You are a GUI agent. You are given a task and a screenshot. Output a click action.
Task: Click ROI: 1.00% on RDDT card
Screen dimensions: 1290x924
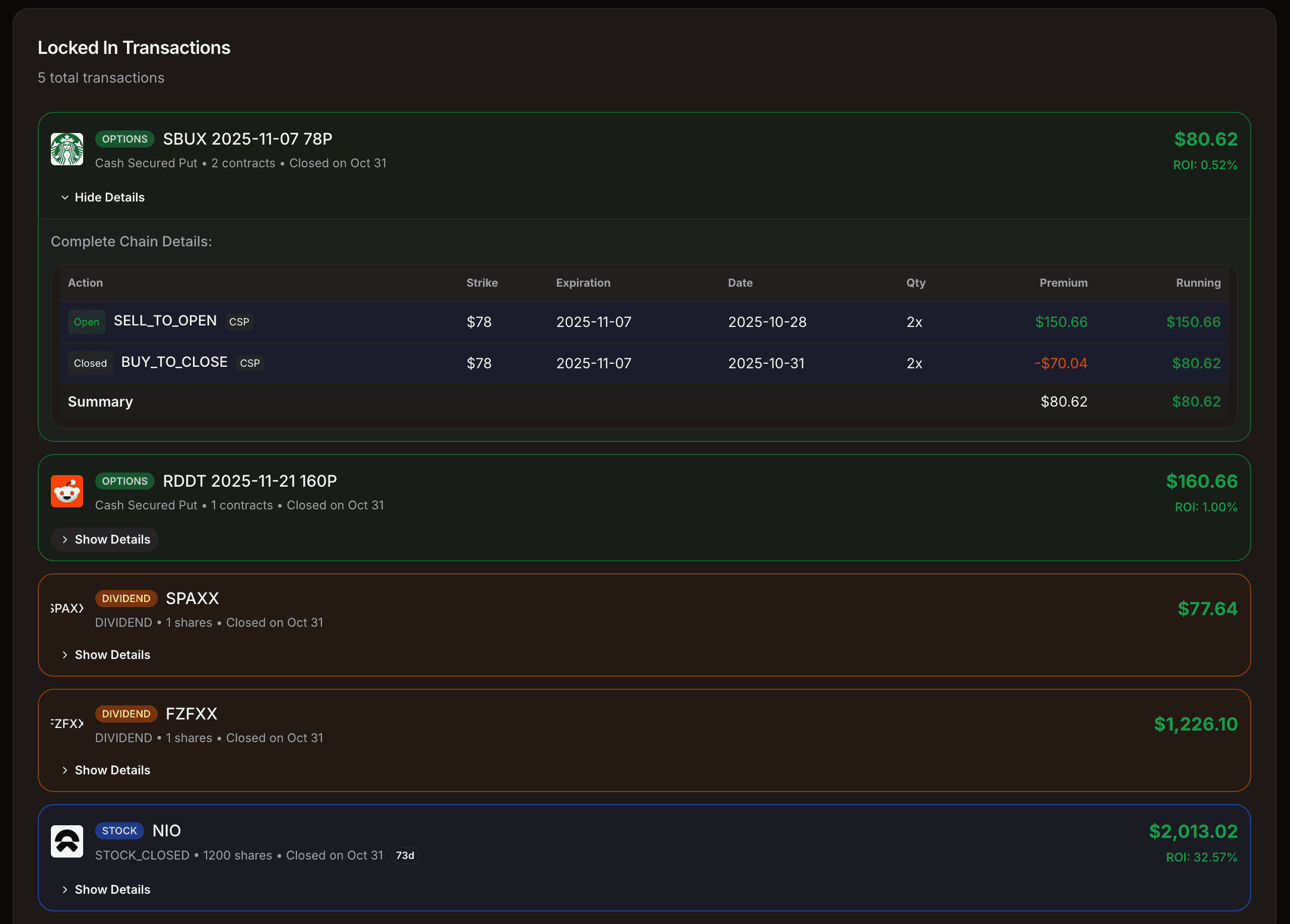click(x=1206, y=507)
